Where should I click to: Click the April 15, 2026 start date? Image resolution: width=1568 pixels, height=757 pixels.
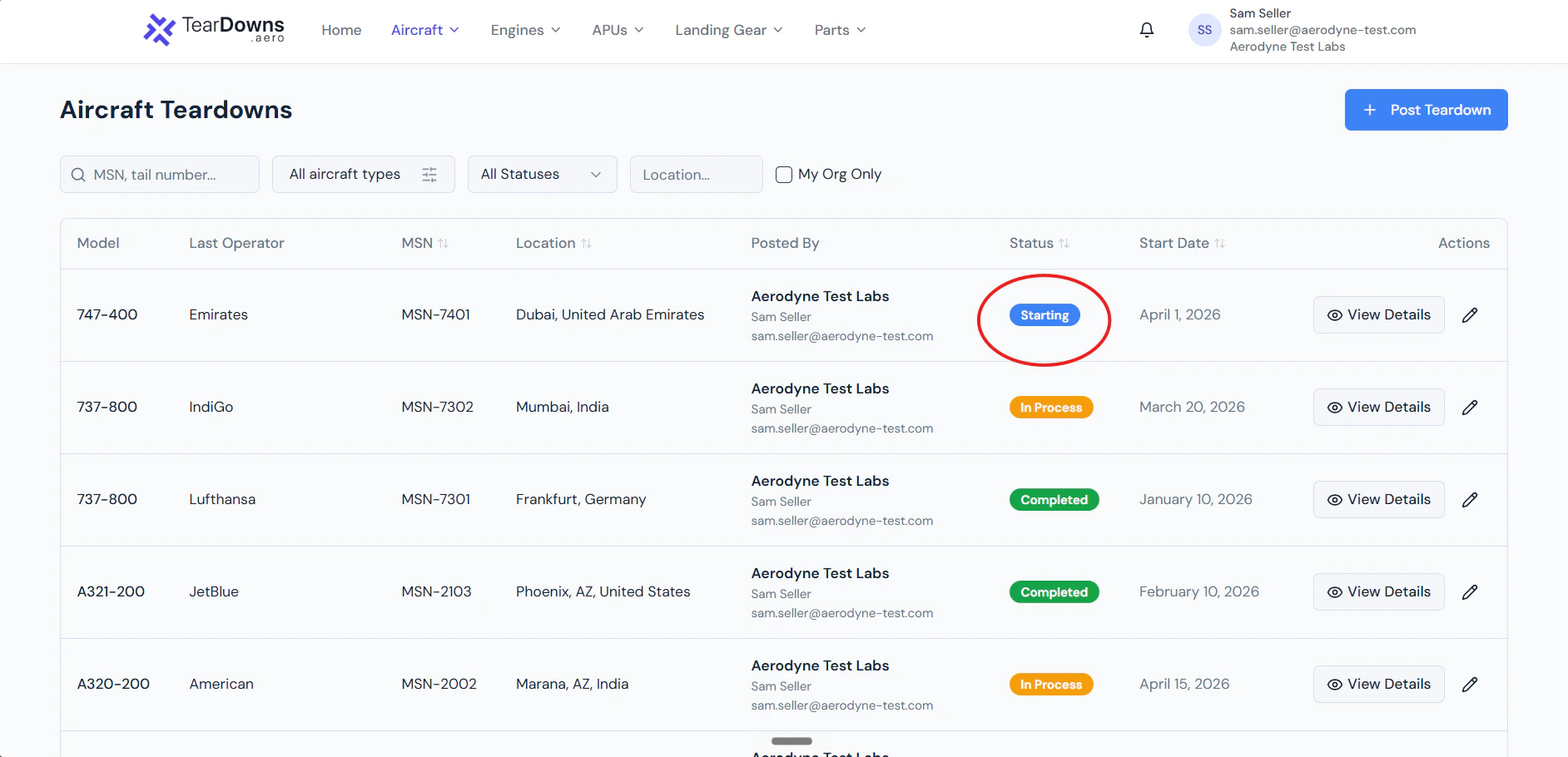coord(1184,685)
